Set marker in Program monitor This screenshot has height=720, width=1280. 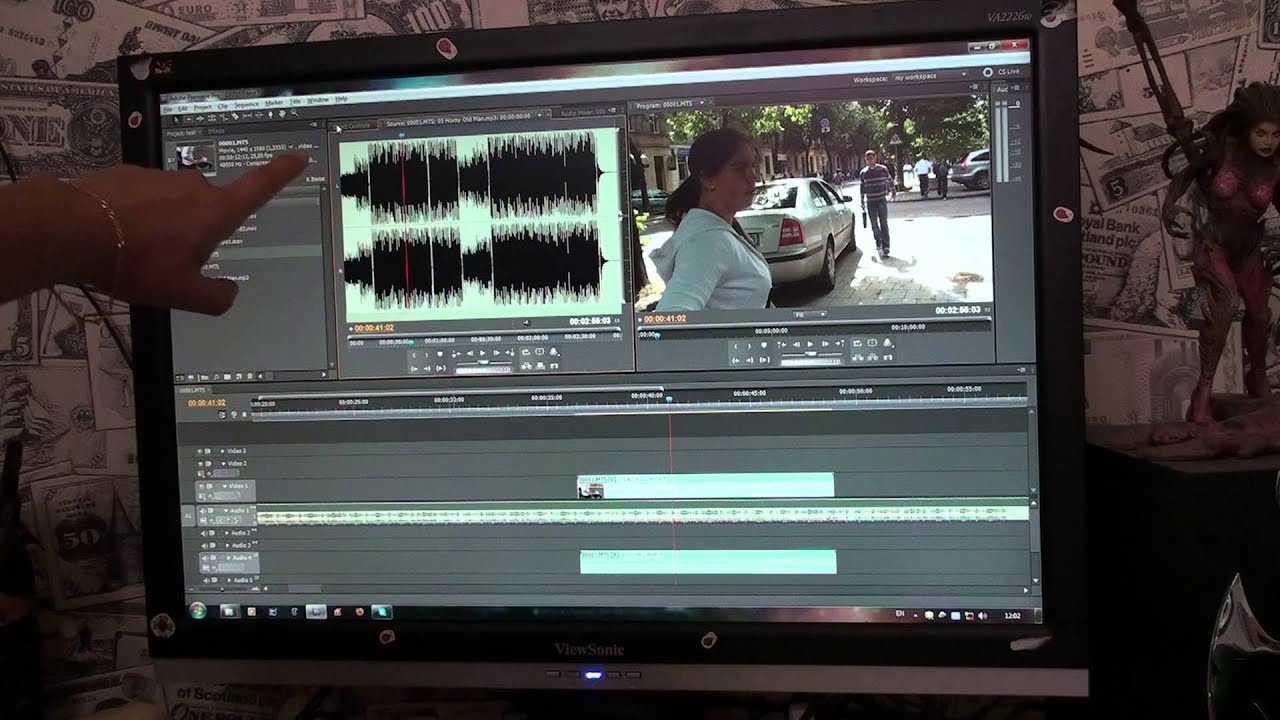pyautogui.click(x=764, y=344)
